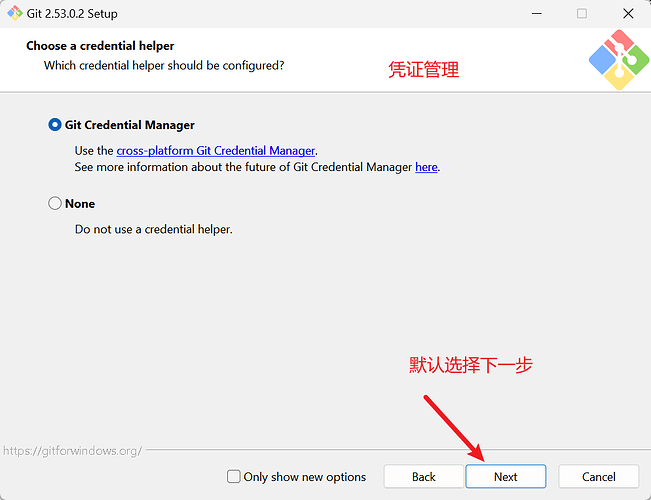Enable the Only show new options checkbox
This screenshot has width=651, height=500.
tap(234, 477)
